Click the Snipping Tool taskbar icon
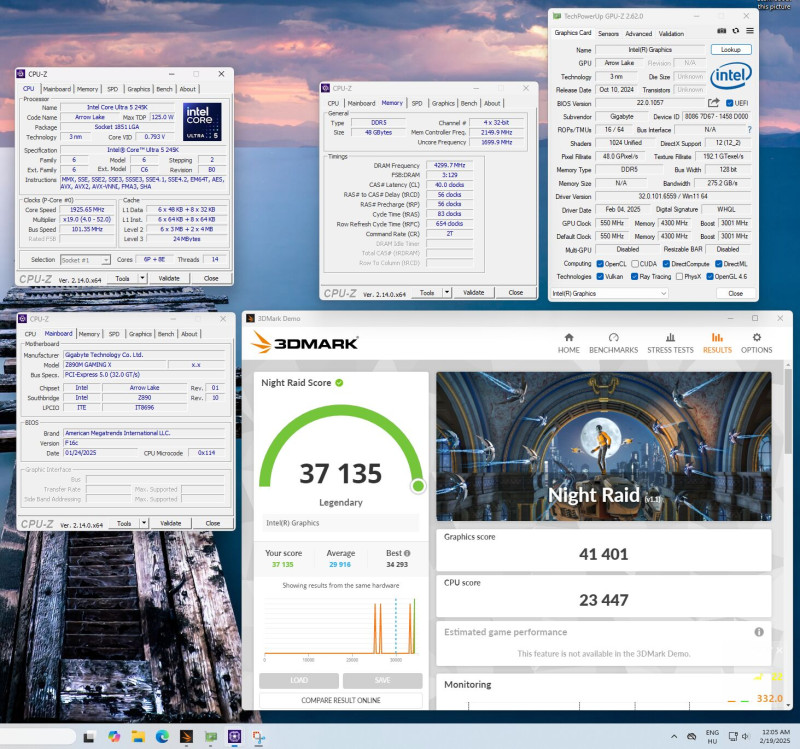This screenshot has height=749, width=800. pos(259,737)
